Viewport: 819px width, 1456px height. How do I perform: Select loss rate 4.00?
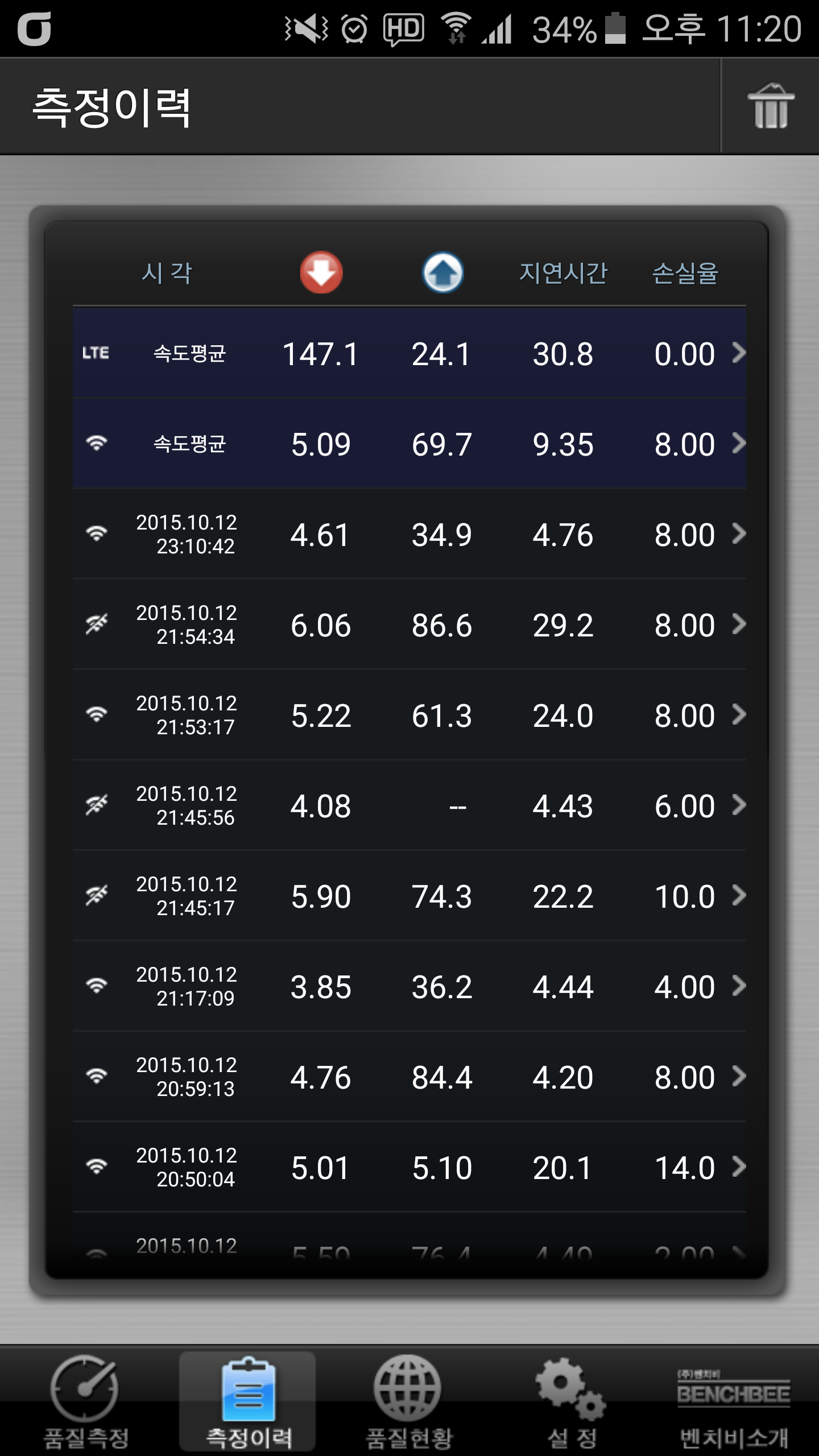point(685,987)
